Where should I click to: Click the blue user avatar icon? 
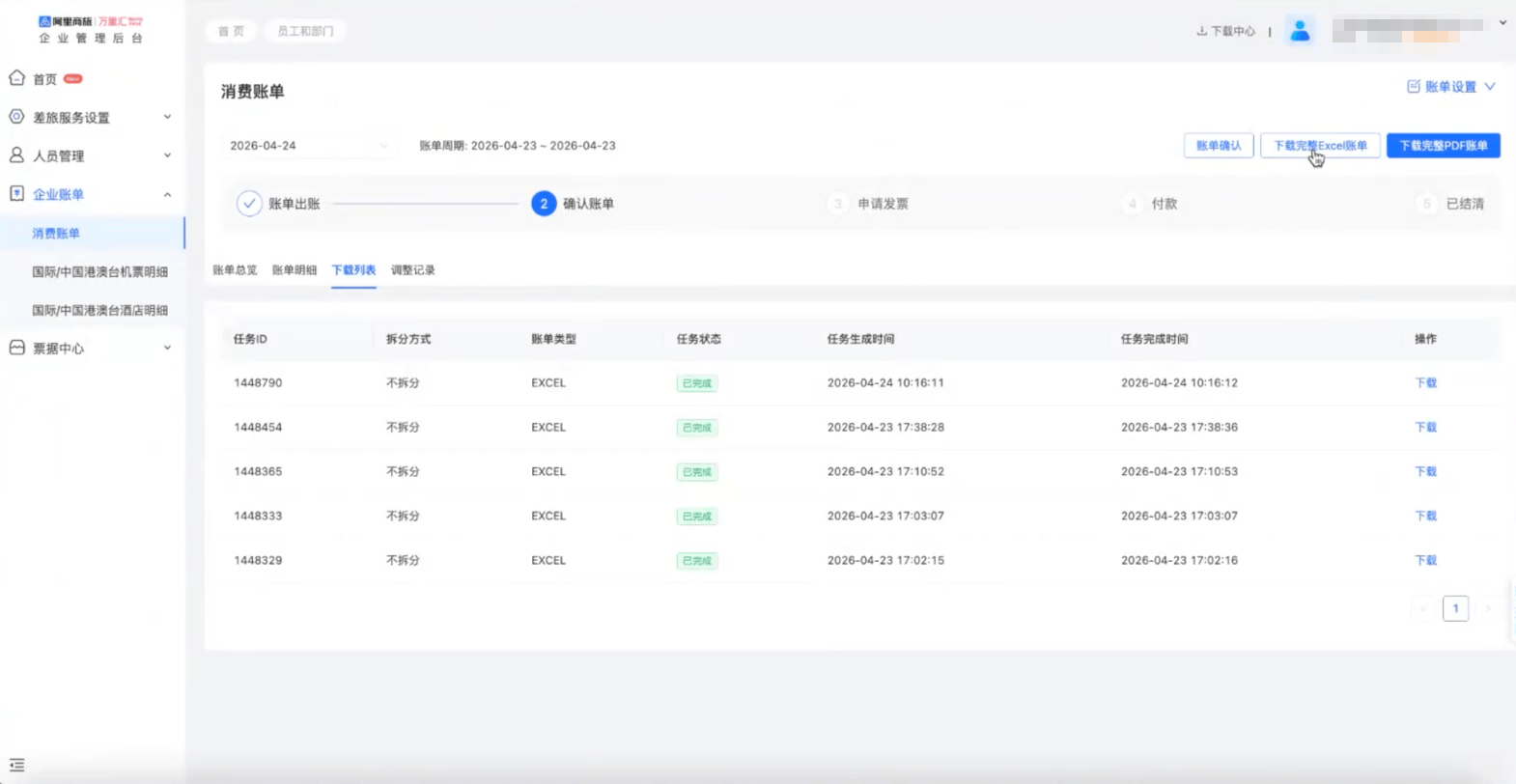tap(1300, 31)
